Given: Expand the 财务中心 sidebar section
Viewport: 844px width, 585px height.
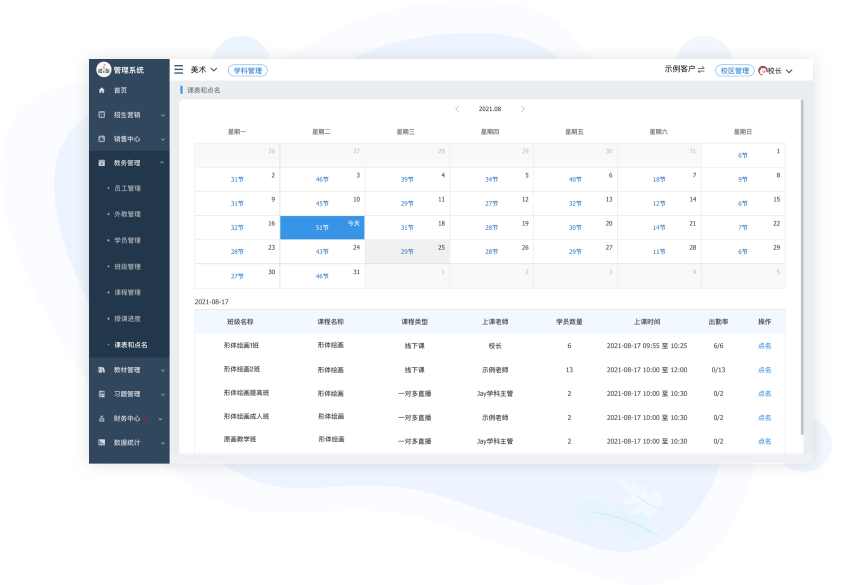Looking at the screenshot, I should pos(162,419).
